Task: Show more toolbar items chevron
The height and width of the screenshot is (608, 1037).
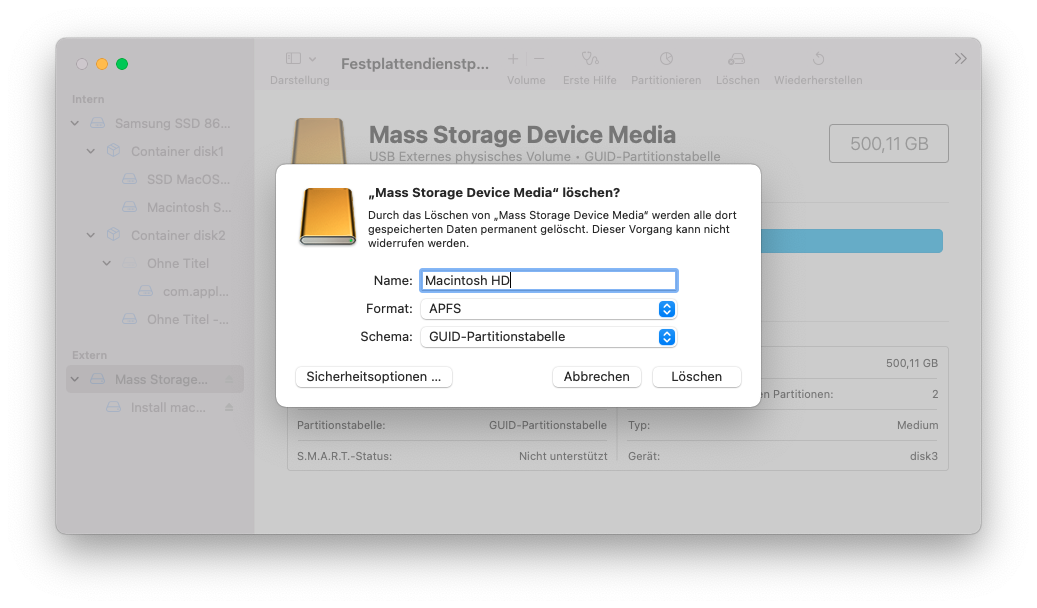Action: [961, 59]
